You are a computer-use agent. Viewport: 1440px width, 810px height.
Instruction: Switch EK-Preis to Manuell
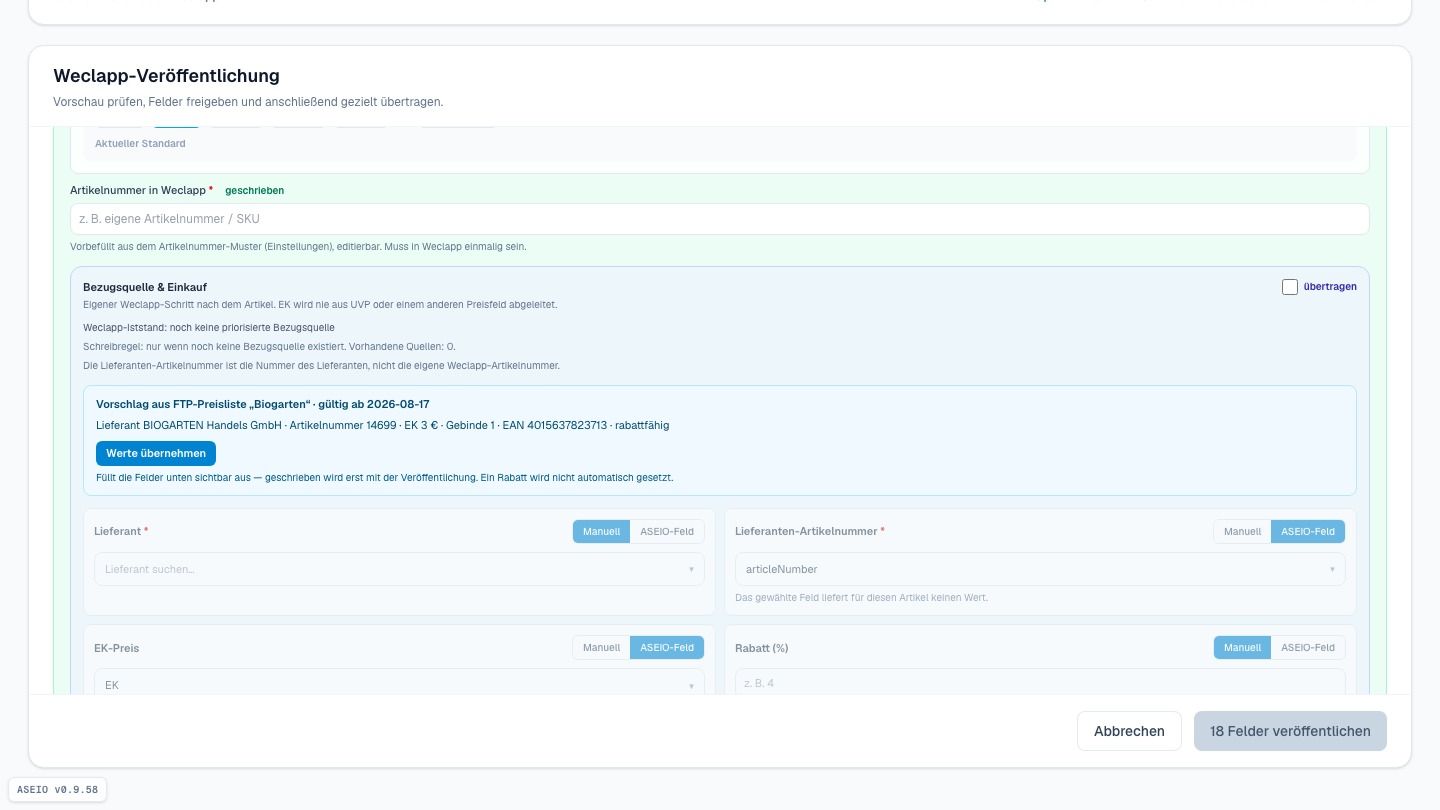coord(601,648)
